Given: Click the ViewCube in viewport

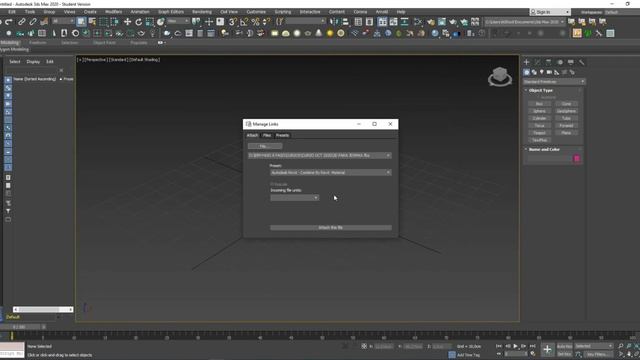Looking at the screenshot, I should tap(500, 76).
